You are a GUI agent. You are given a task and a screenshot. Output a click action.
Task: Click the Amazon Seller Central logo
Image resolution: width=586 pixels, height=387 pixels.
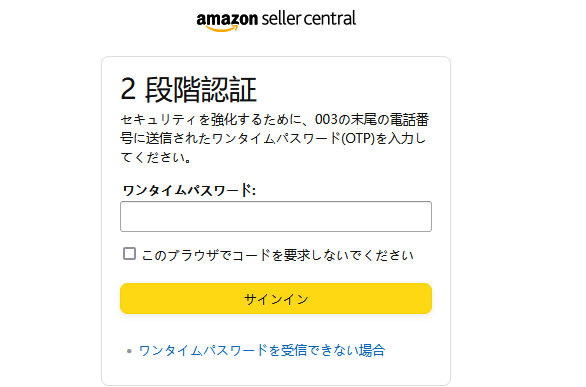276,21
